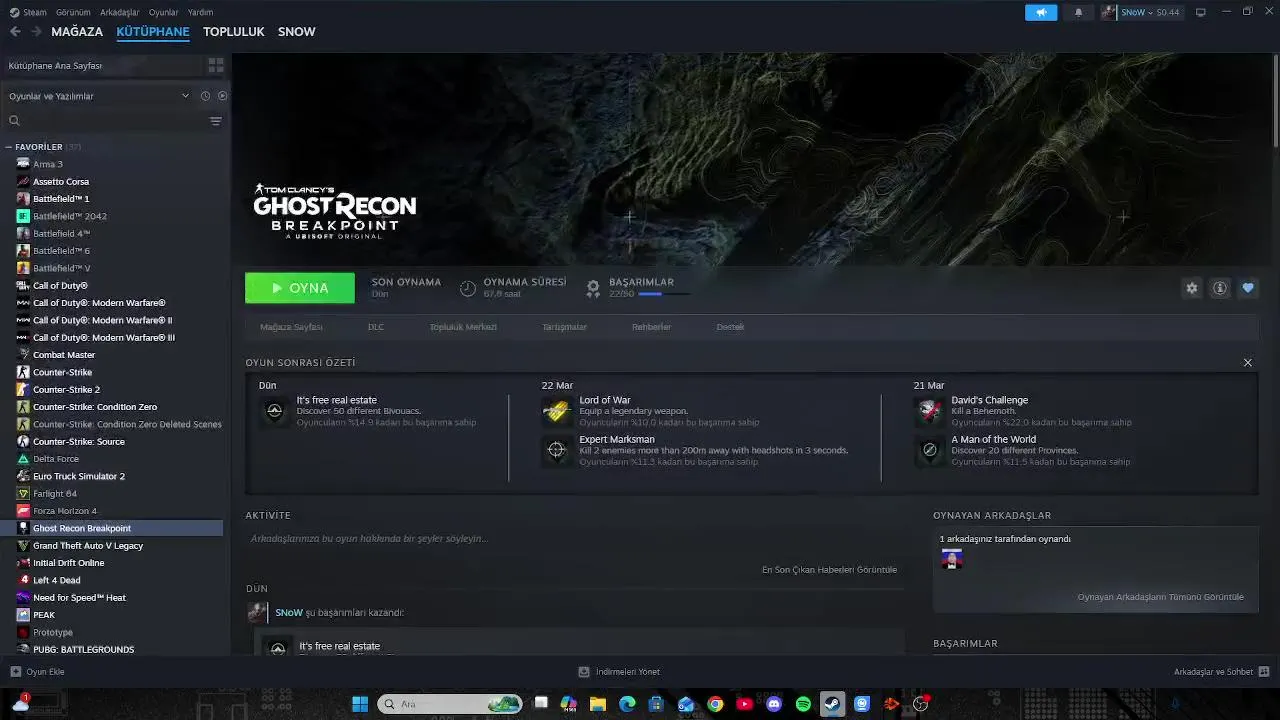Screen dimensions: 1280x720
Task: Click the activity comment input field
Action: [574, 538]
